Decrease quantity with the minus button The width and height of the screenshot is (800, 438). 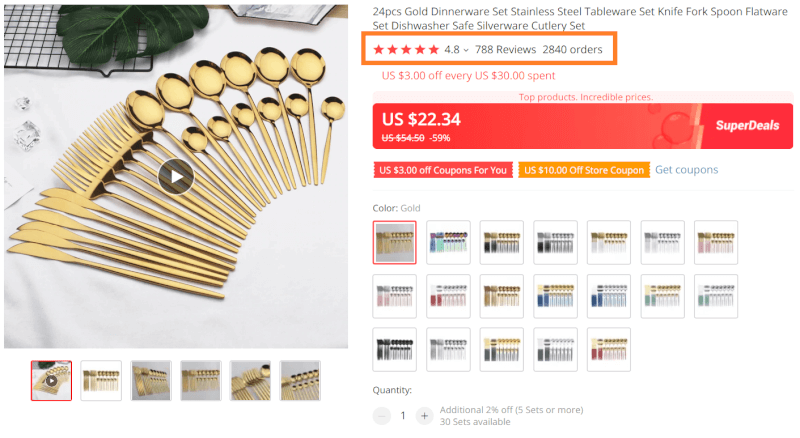pos(381,416)
